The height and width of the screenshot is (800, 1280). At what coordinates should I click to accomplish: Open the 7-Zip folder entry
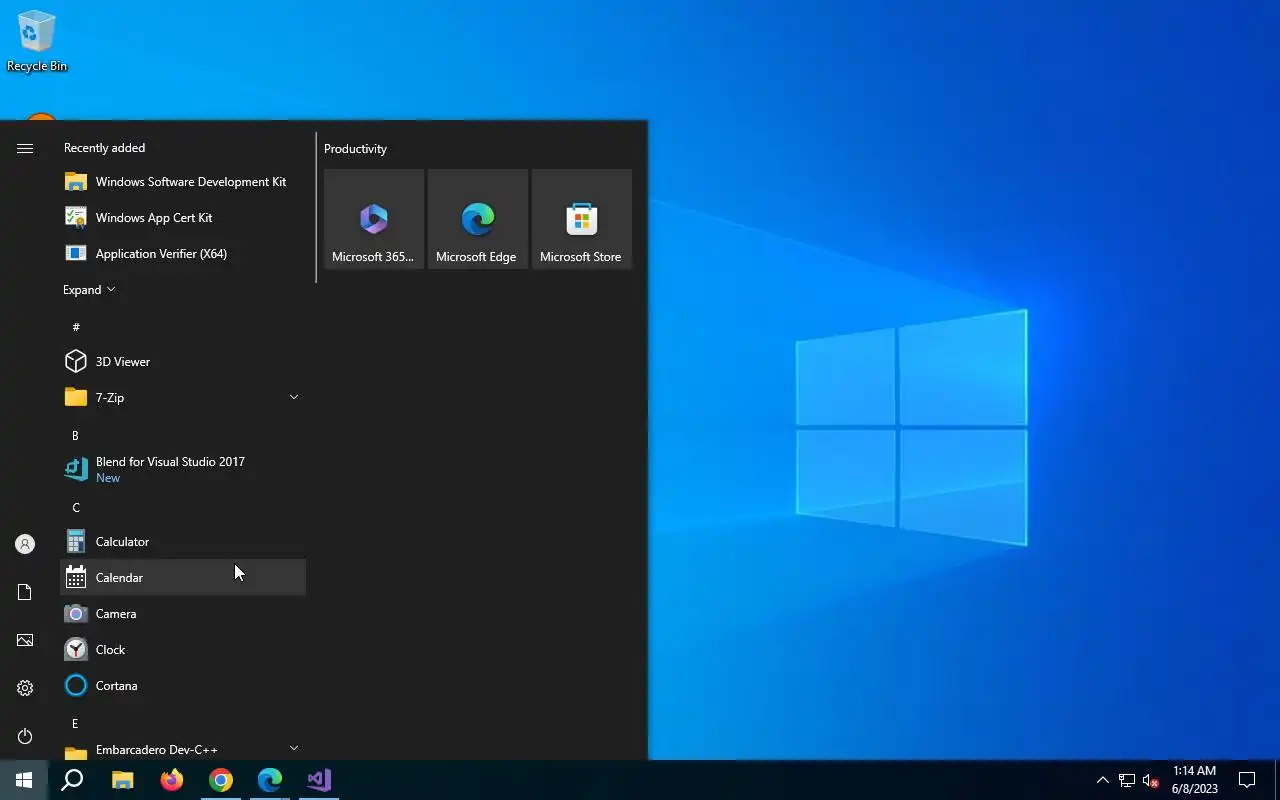183,397
